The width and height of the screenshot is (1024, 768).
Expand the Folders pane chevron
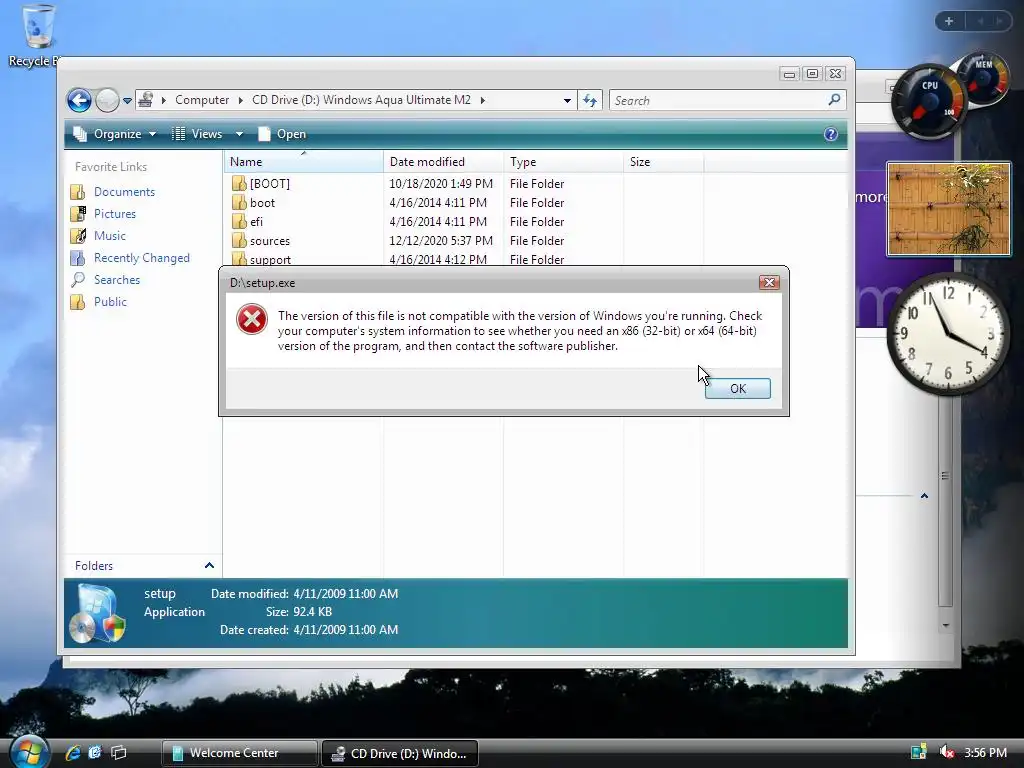(209, 566)
